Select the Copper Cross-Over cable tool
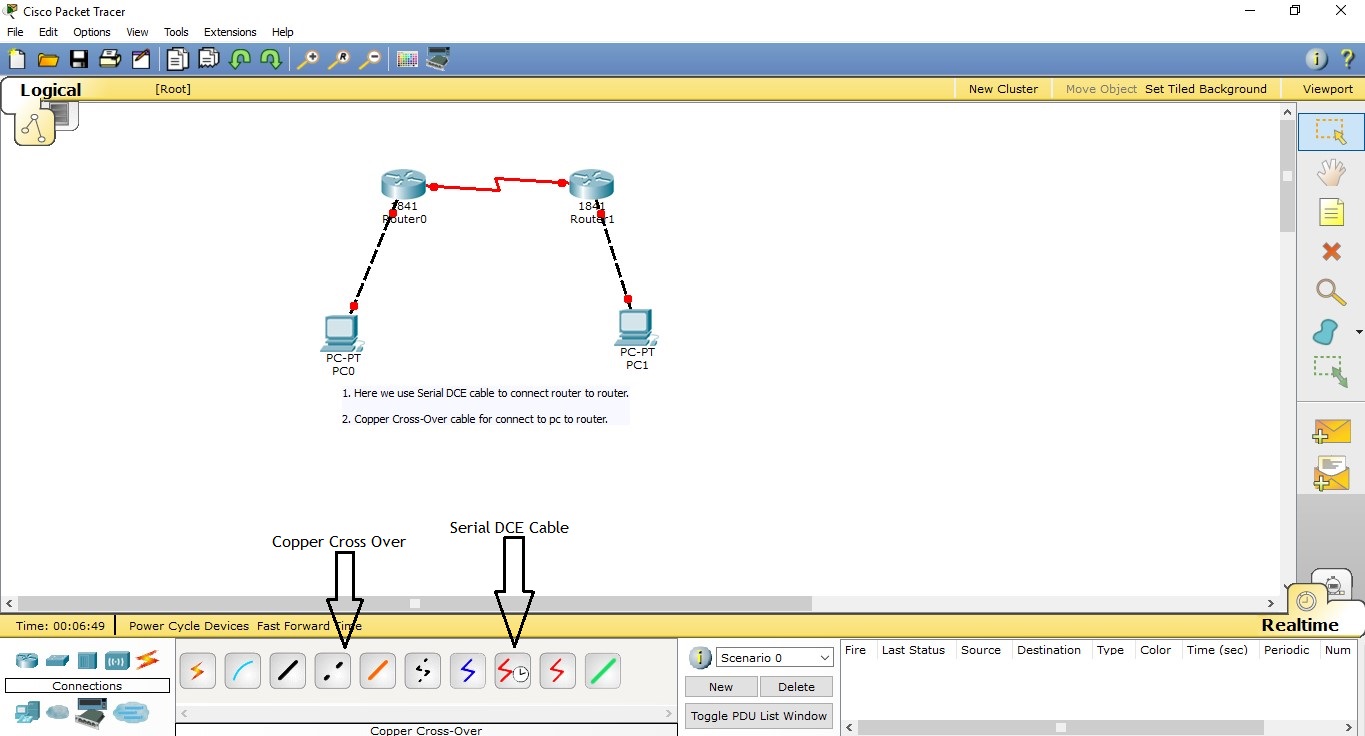The image size is (1365, 736). coord(332,670)
